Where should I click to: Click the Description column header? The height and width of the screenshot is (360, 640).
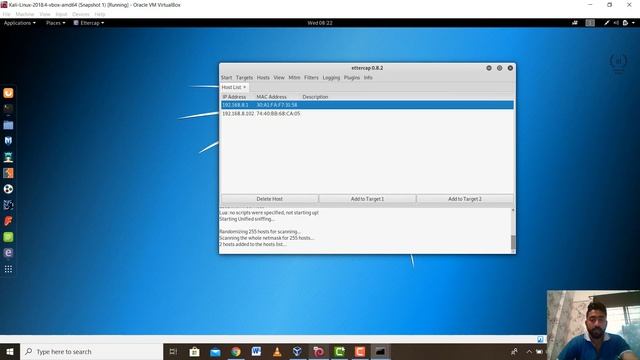tap(315, 97)
